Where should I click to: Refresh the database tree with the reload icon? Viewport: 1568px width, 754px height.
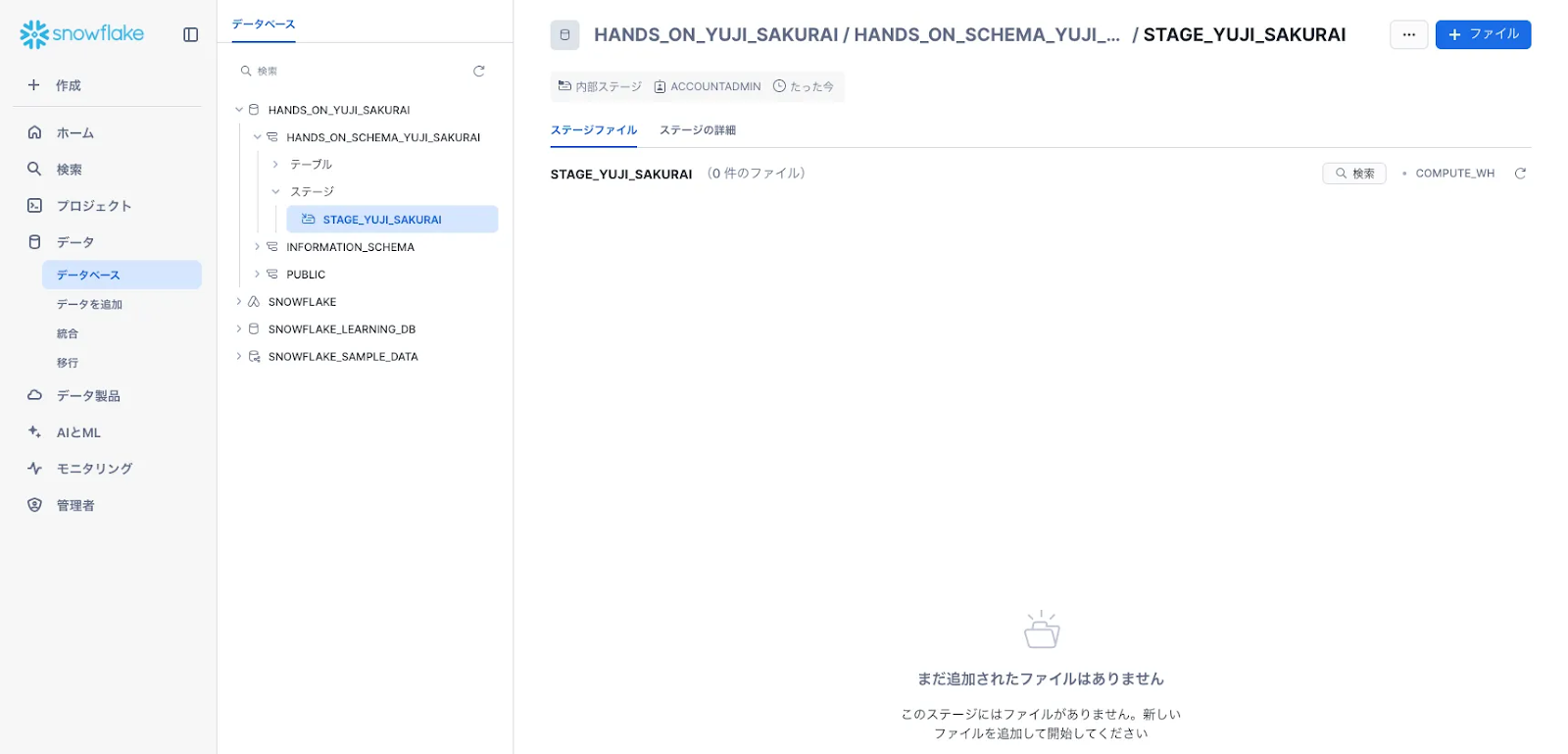pos(479,71)
